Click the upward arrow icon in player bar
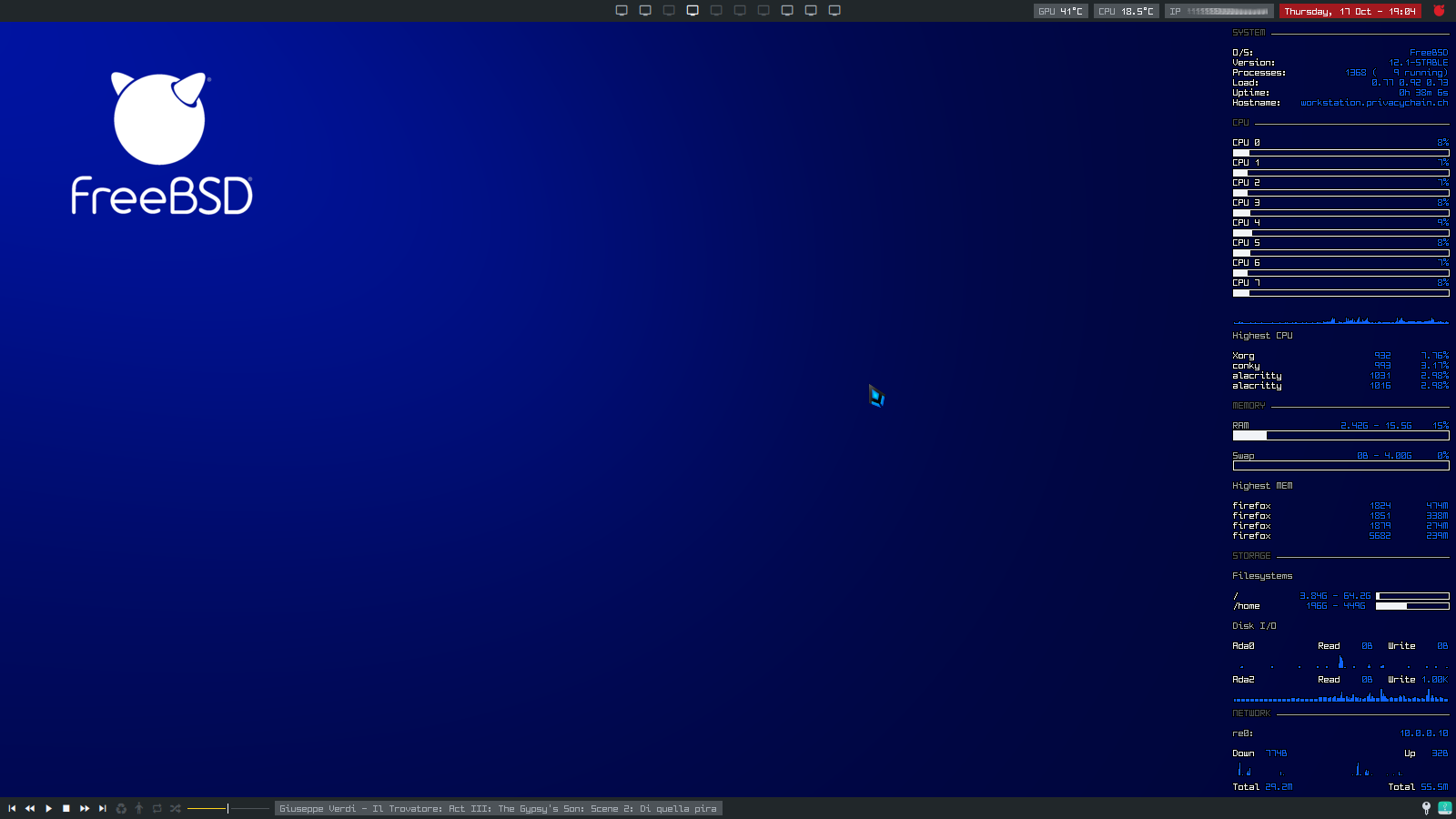 tap(139, 808)
